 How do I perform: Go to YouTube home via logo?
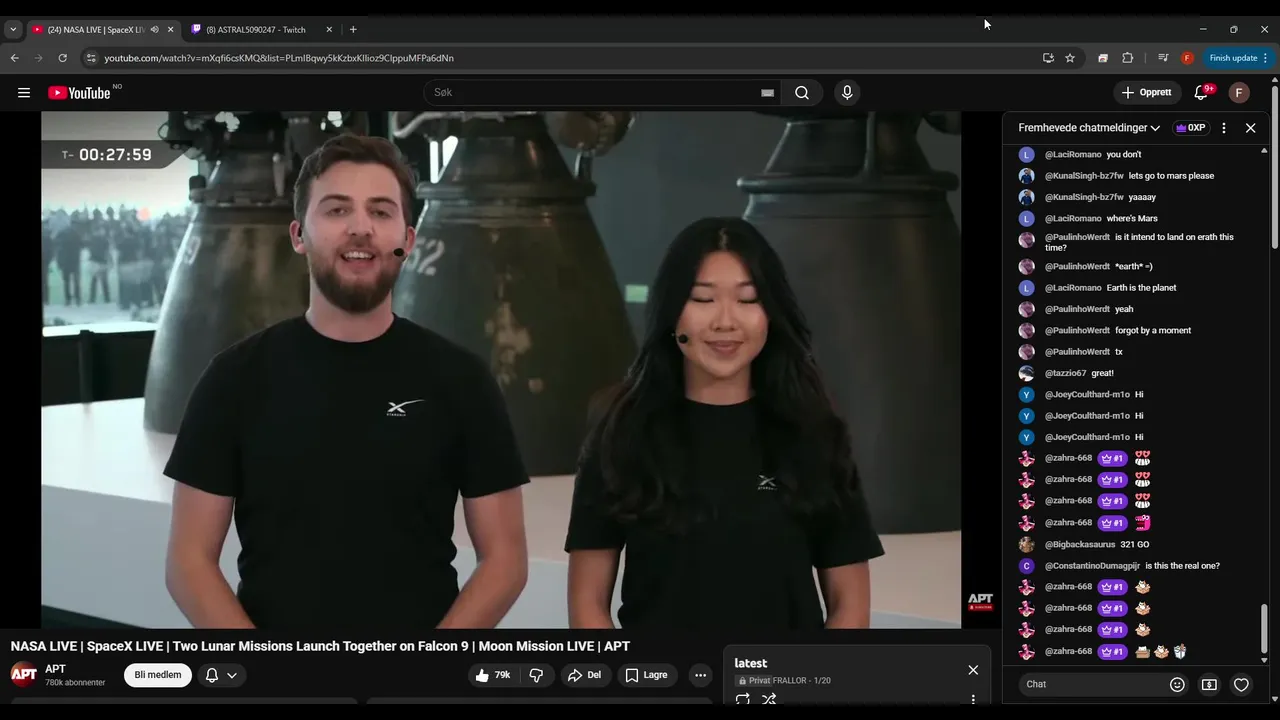[79, 93]
